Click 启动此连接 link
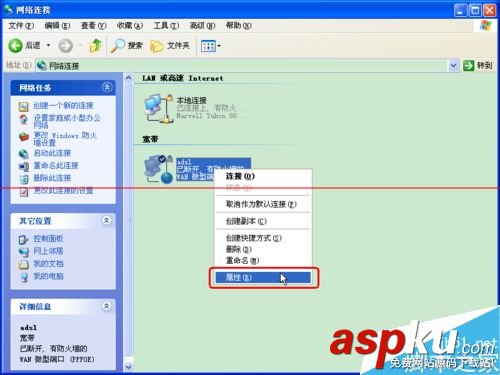The image size is (500, 375). [52, 153]
